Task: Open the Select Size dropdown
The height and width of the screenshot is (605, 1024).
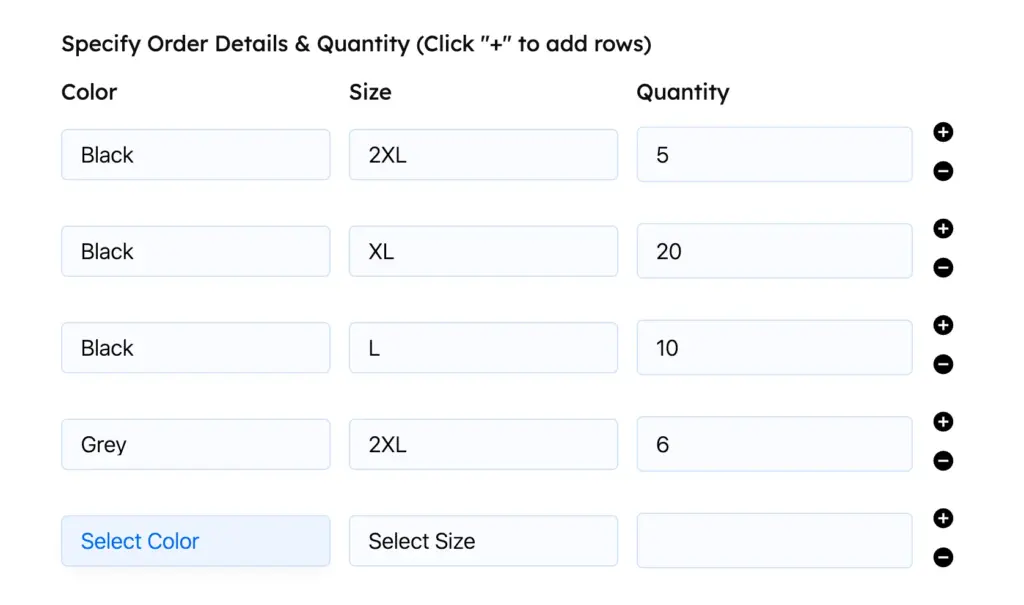Action: pos(483,541)
